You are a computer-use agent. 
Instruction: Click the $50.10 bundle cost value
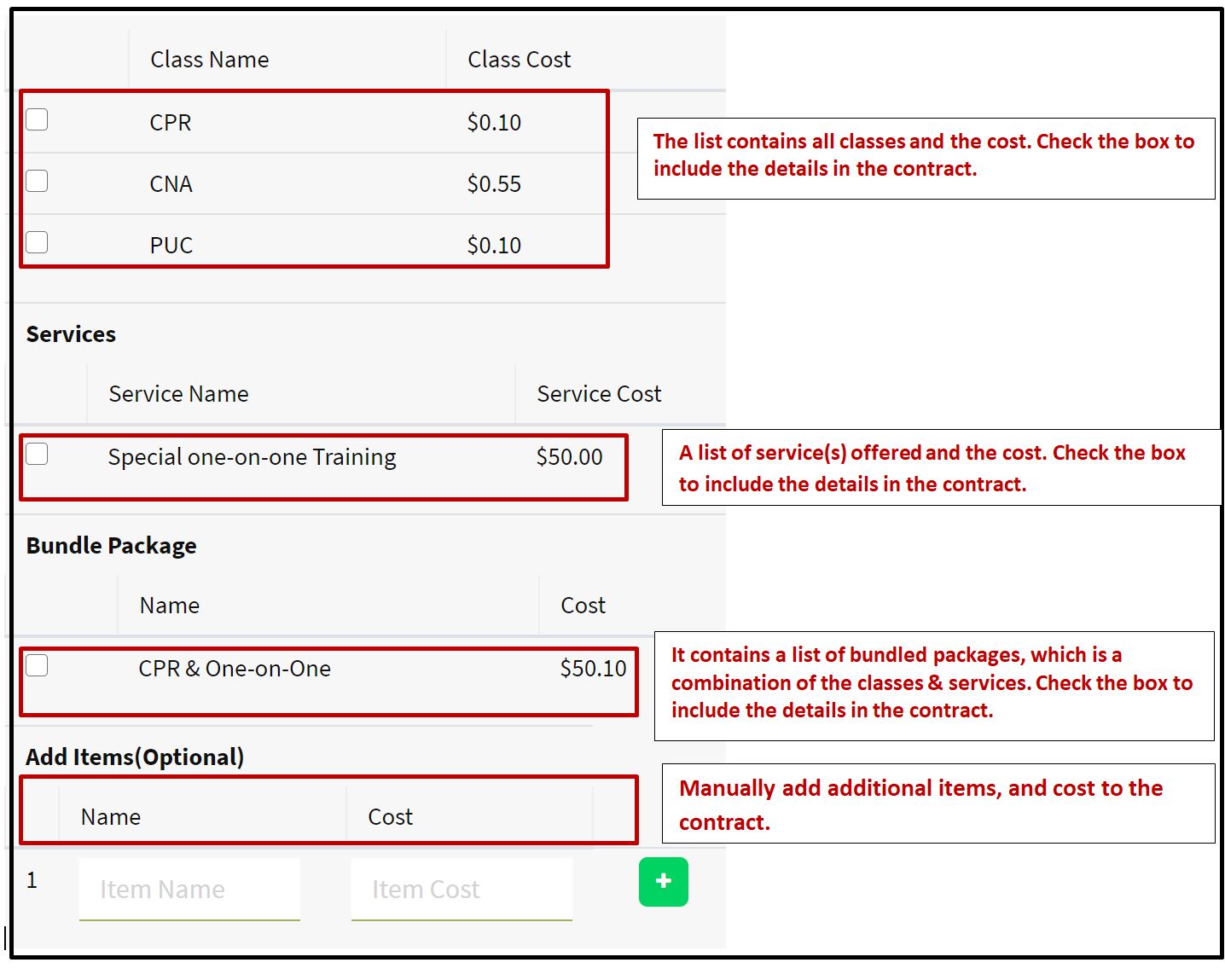pos(593,669)
